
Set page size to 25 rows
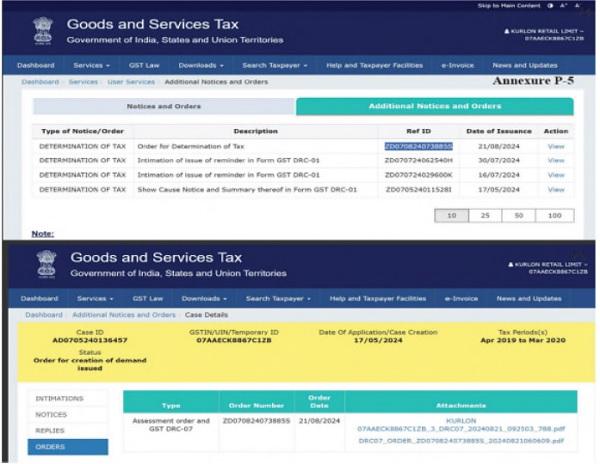485,215
